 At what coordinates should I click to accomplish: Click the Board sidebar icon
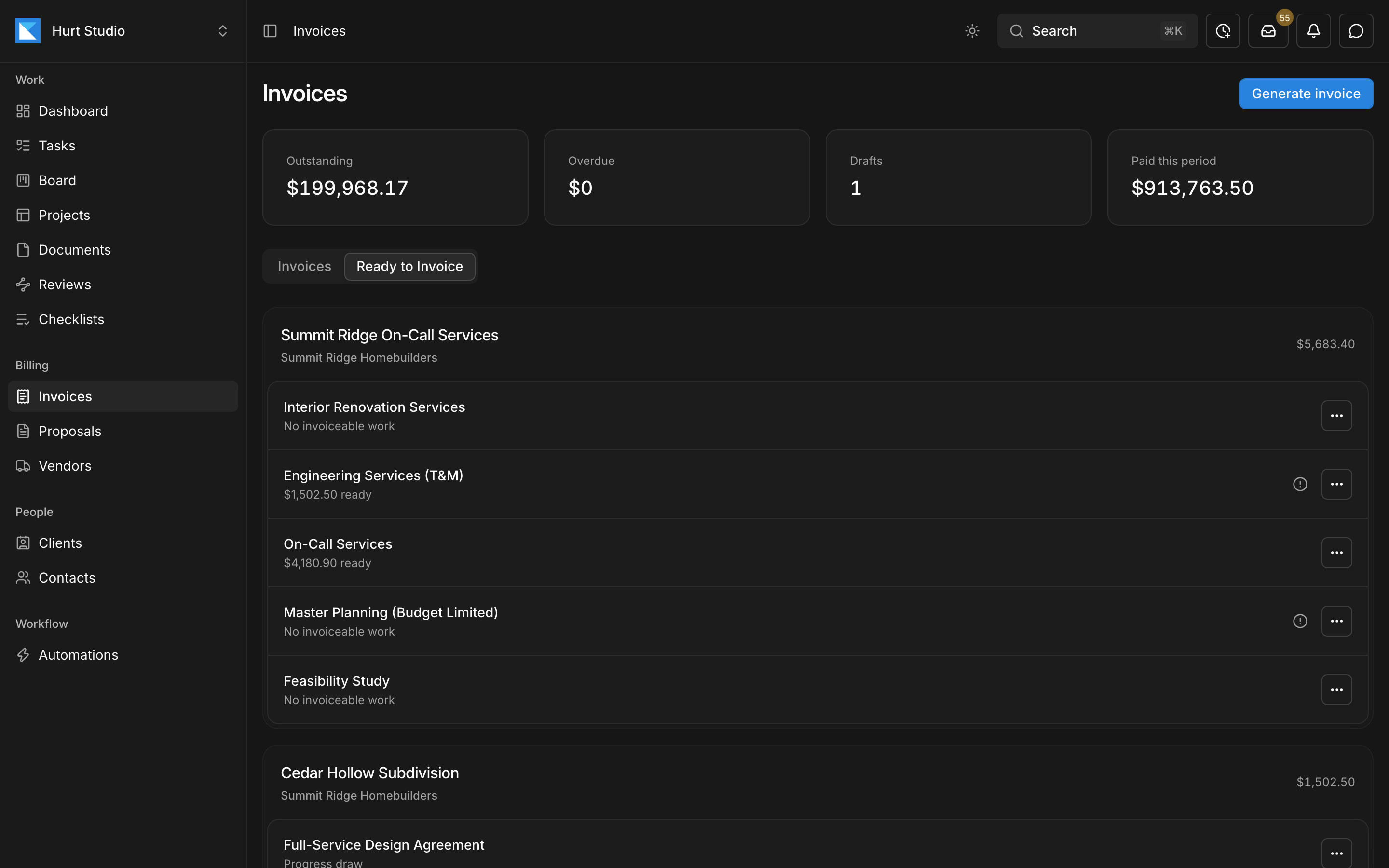coord(23,180)
